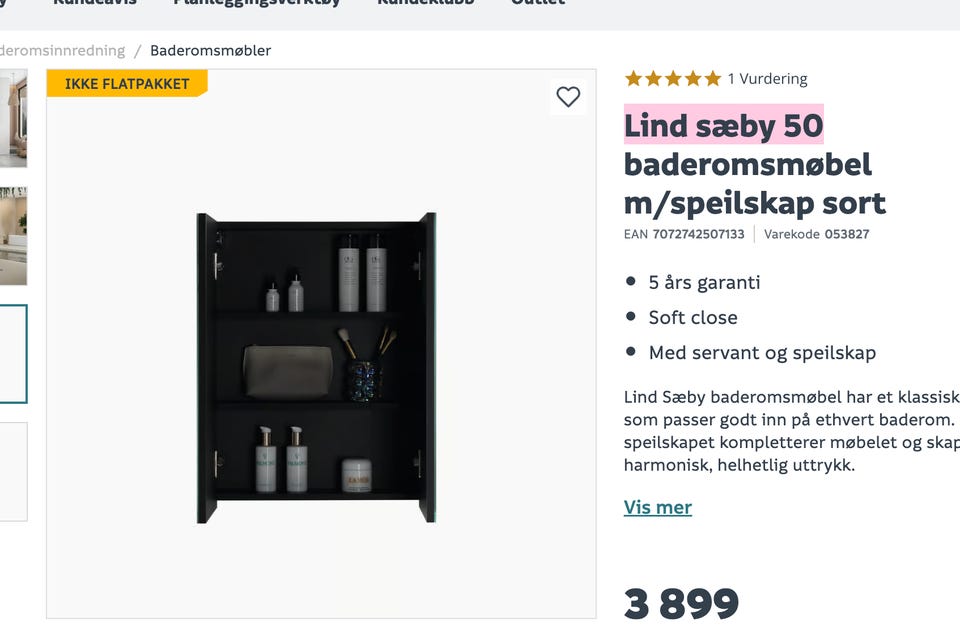Select Outlet in the top menu
The width and height of the screenshot is (960, 631).
538,3
